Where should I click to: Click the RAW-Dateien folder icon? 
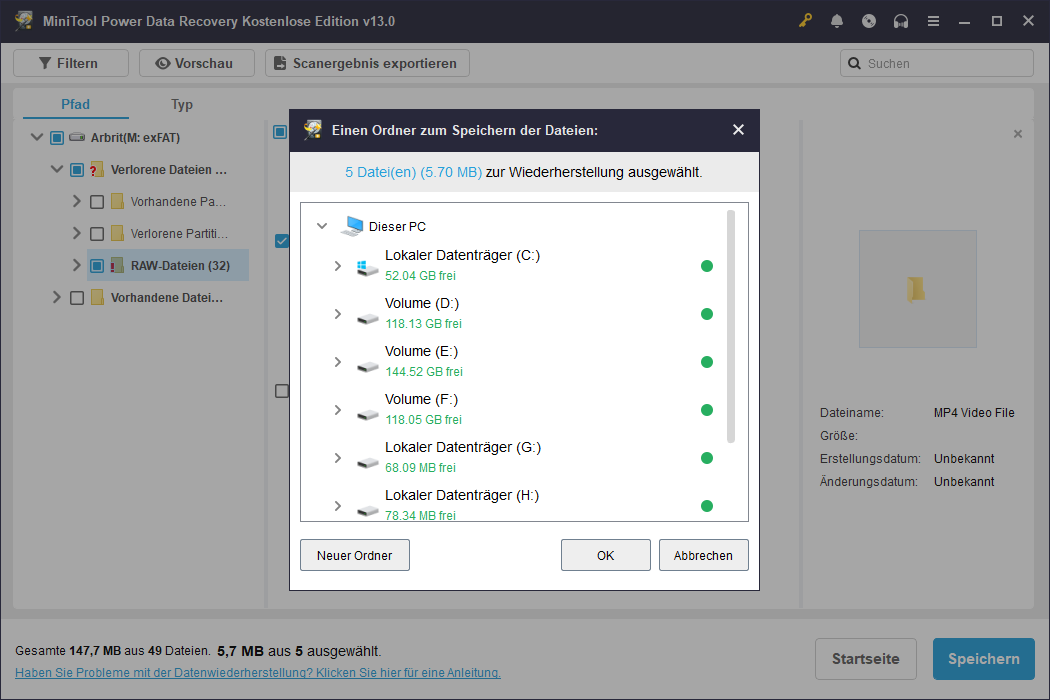[117, 265]
